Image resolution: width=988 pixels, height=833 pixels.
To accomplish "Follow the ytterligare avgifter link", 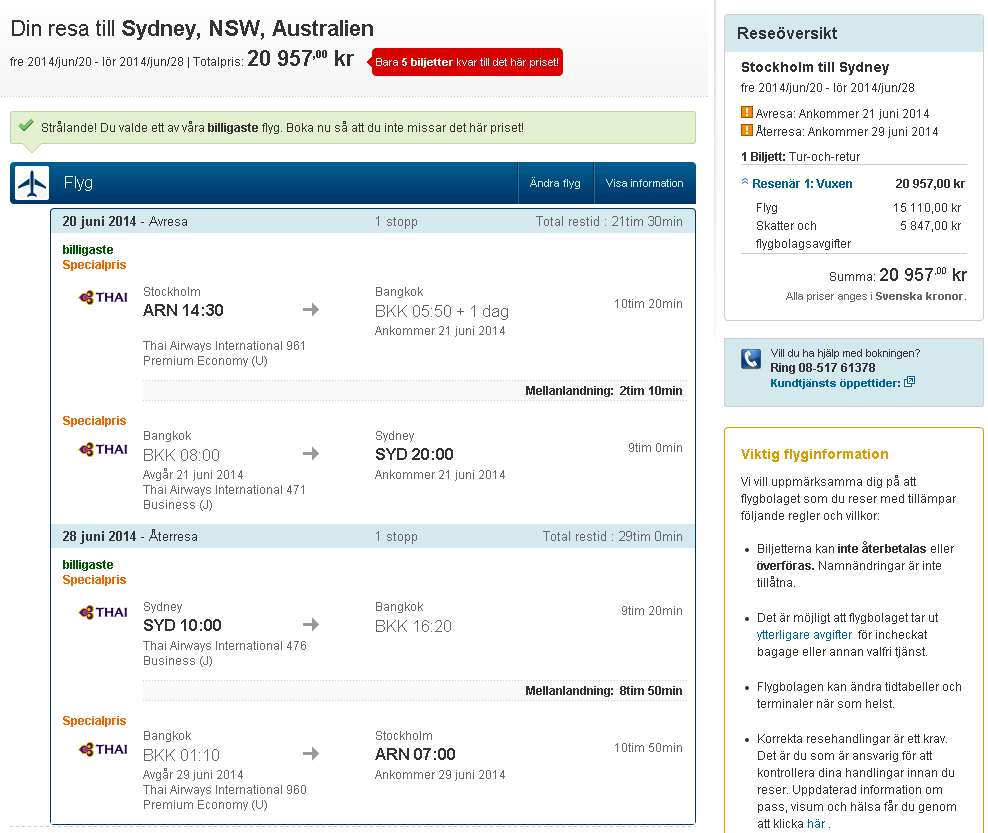I will 804,634.
